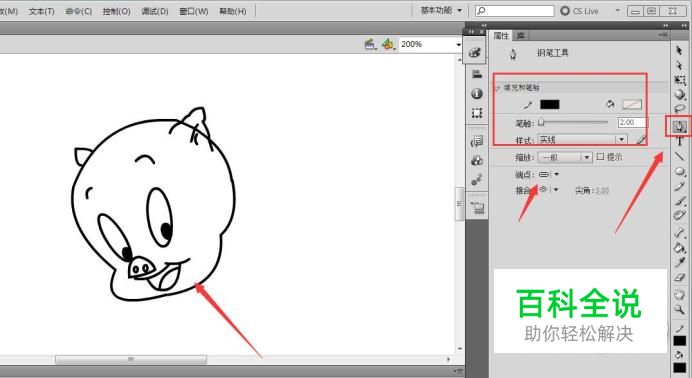Switch to the 属性 properties tab
Screen dimensions: 692x378
click(x=501, y=36)
